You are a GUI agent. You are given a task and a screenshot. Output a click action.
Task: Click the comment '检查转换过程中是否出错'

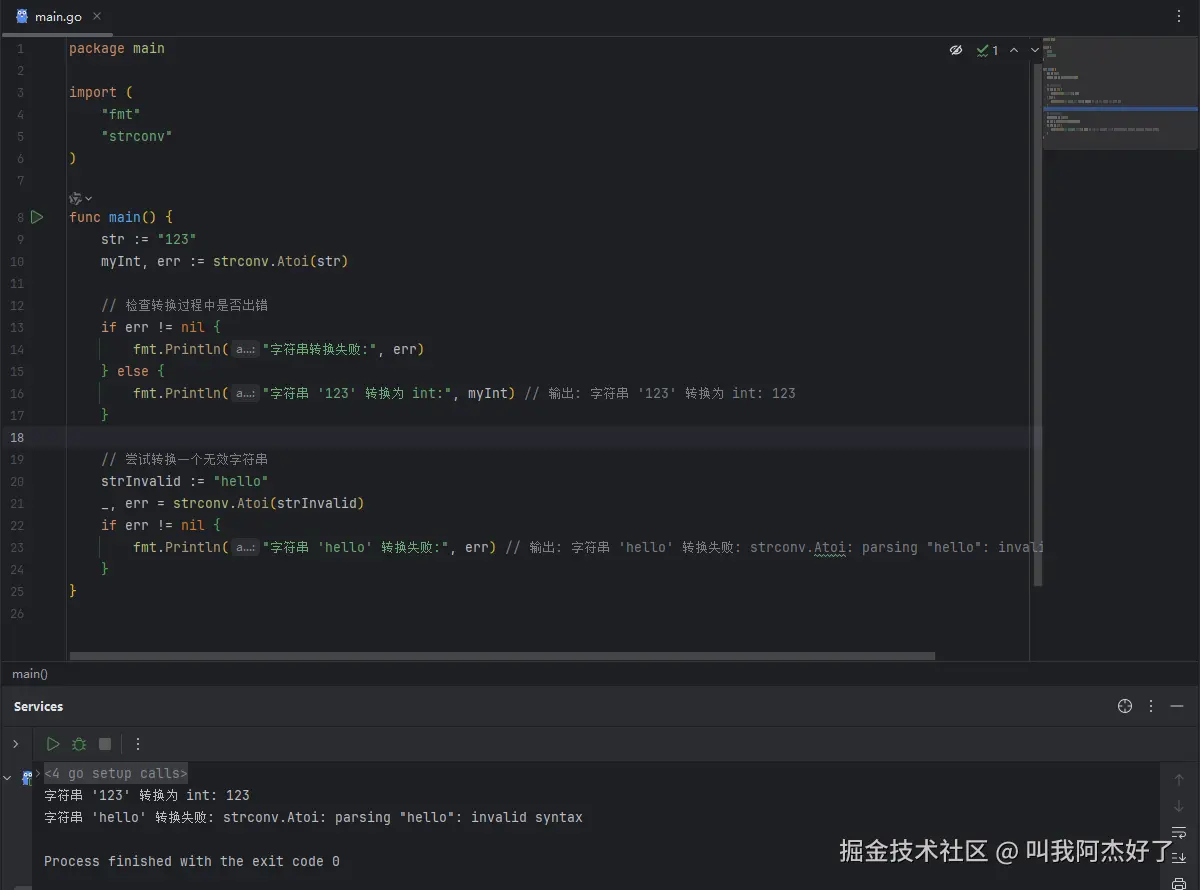pos(184,306)
